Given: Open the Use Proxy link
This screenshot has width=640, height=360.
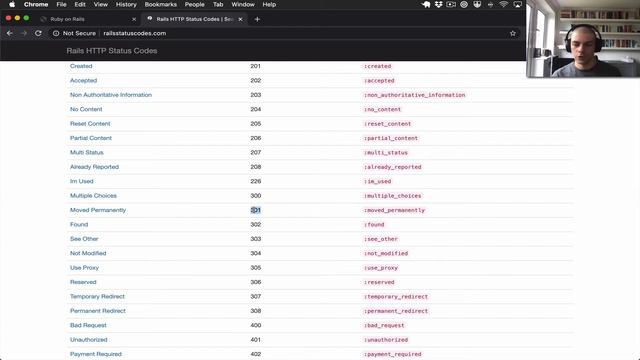Looking at the screenshot, I should 84,268.
